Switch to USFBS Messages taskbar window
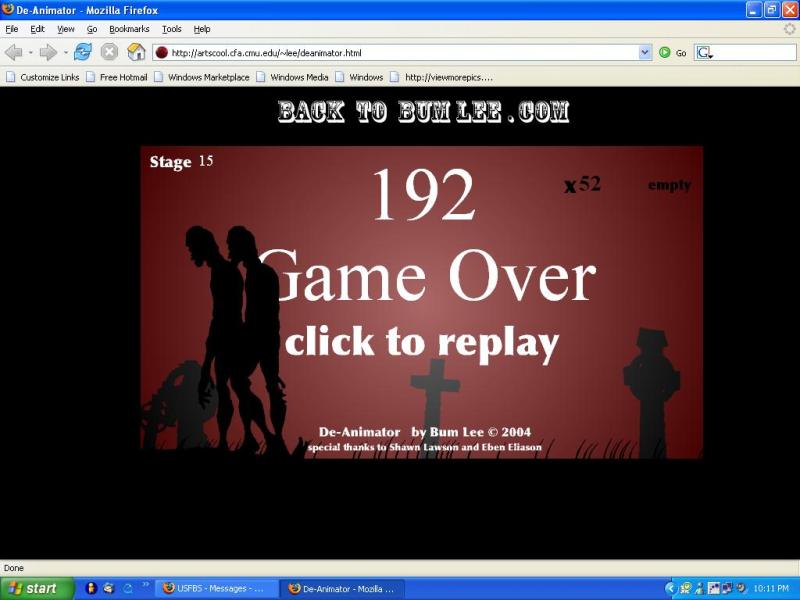 [x=216, y=588]
